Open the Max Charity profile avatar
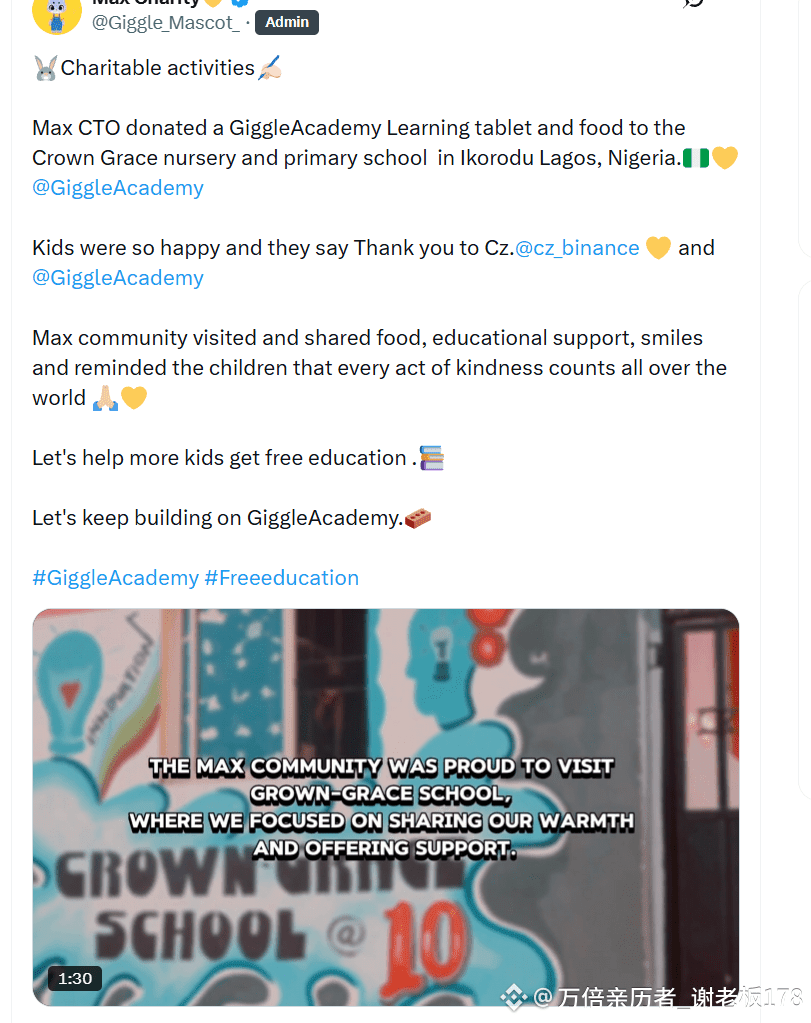Image resolution: width=811 pixels, height=1023 pixels. pos(57,13)
